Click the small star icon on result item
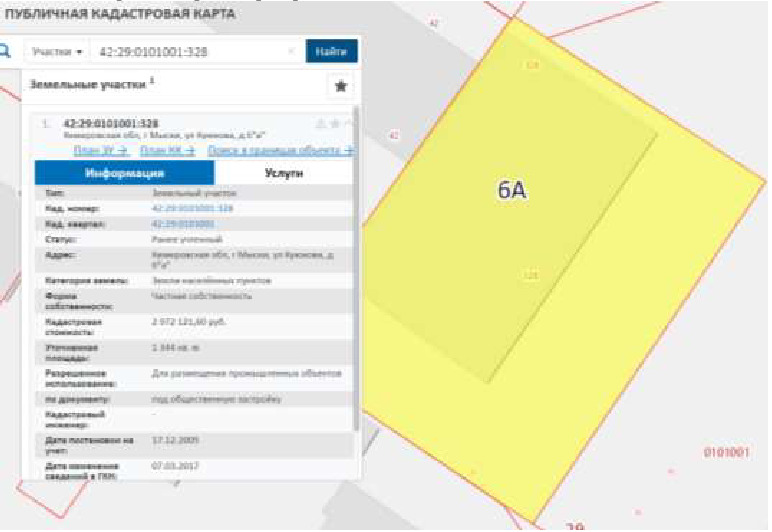 tap(335, 124)
